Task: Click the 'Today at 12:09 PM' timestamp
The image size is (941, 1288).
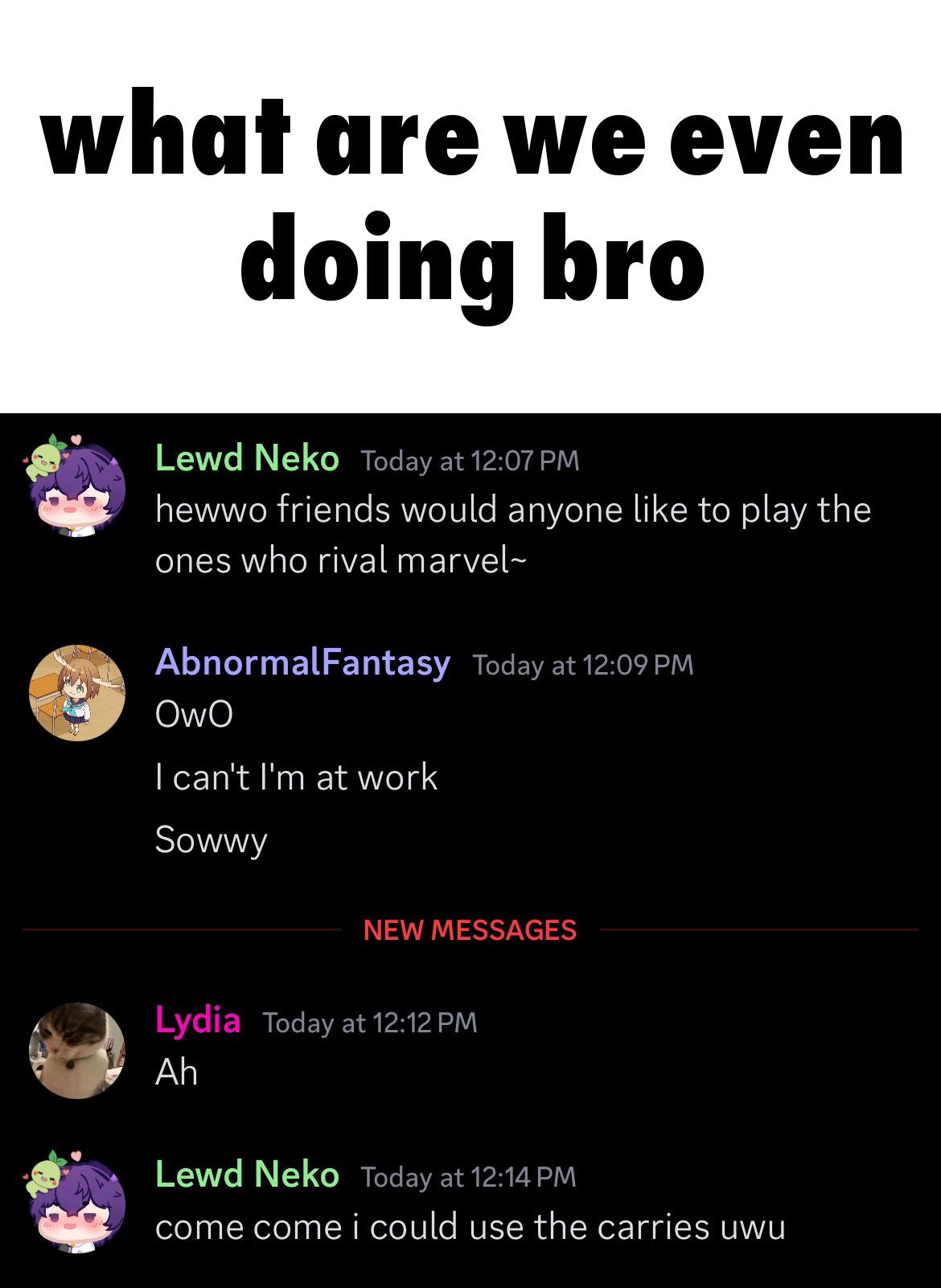Action: point(583,665)
